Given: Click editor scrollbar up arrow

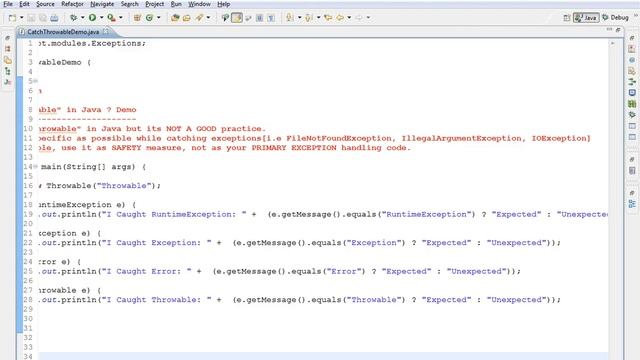Looking at the screenshot, I should [x=613, y=43].
